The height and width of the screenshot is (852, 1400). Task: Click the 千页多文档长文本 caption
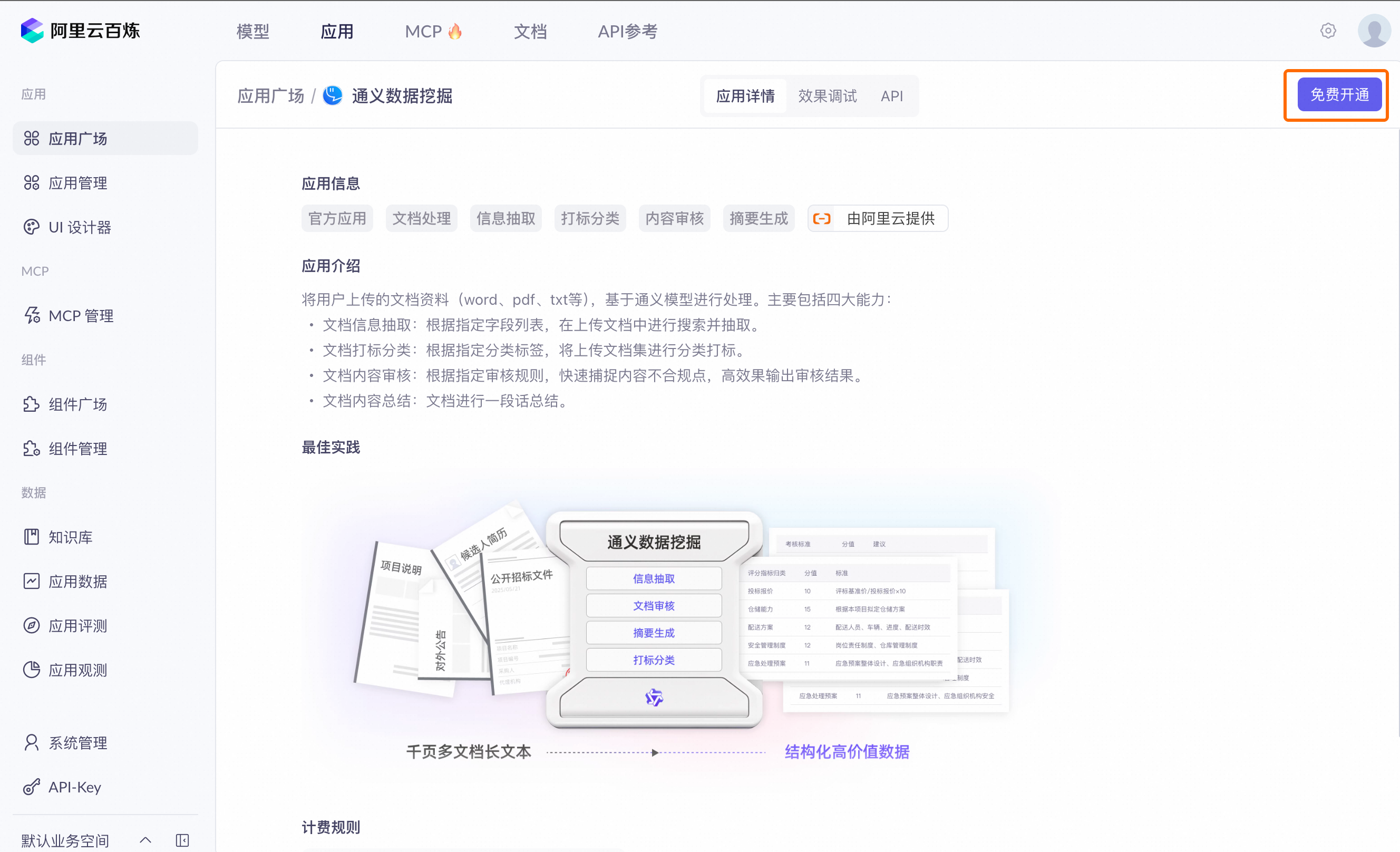[469, 751]
